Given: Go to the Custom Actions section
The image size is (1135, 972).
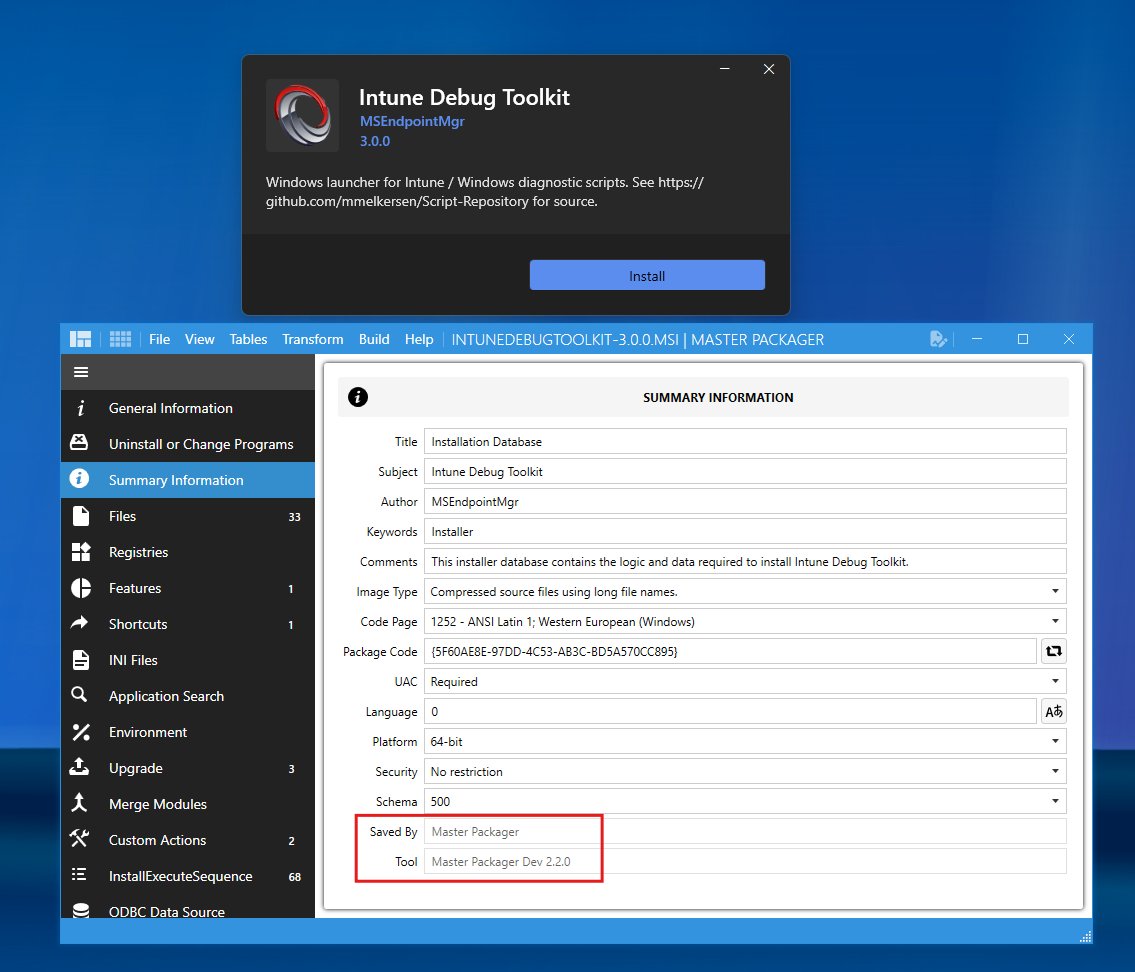Looking at the screenshot, I should (187, 840).
